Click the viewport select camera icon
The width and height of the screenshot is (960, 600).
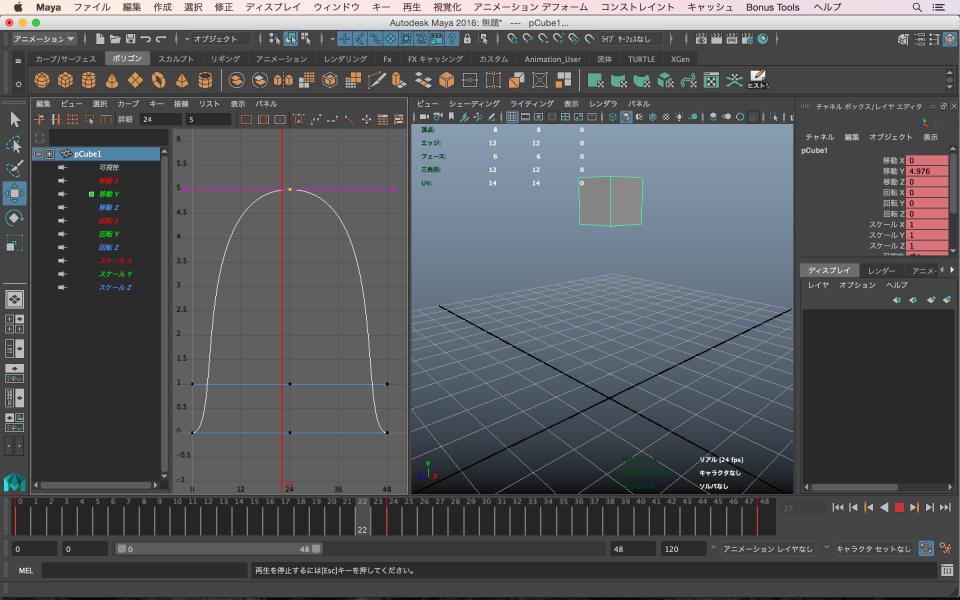[x=424, y=117]
